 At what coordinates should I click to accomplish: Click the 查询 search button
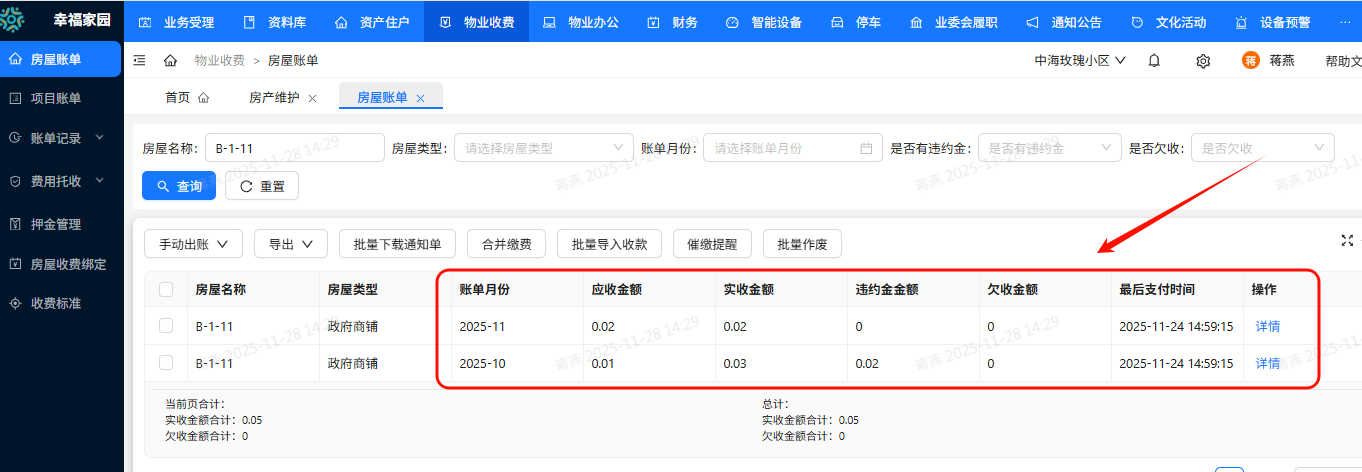(x=180, y=186)
